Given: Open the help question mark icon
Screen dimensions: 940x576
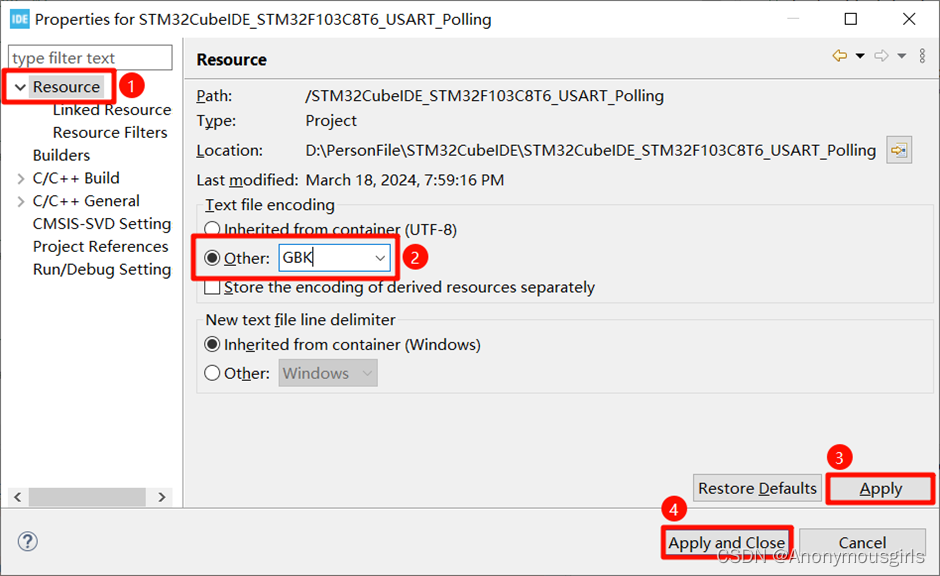Looking at the screenshot, I should (28, 541).
